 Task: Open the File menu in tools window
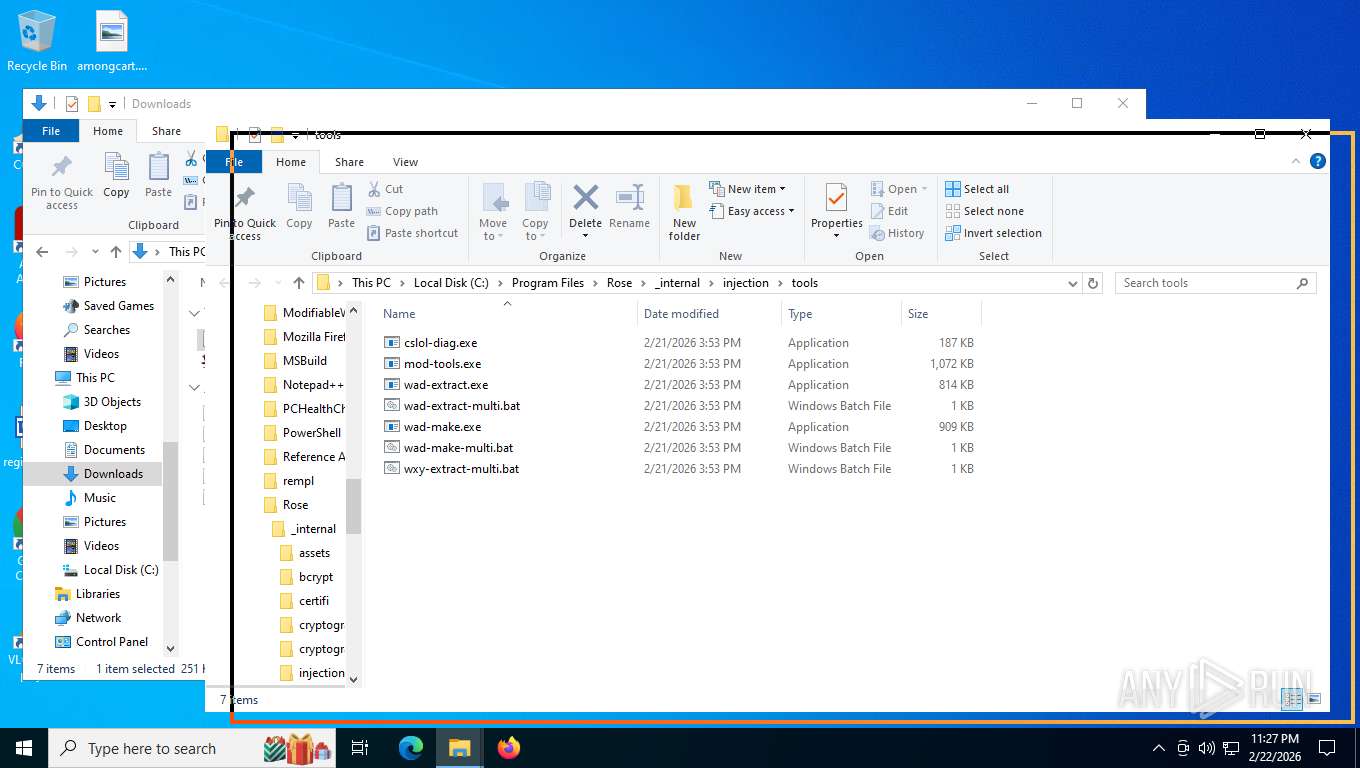(234, 162)
